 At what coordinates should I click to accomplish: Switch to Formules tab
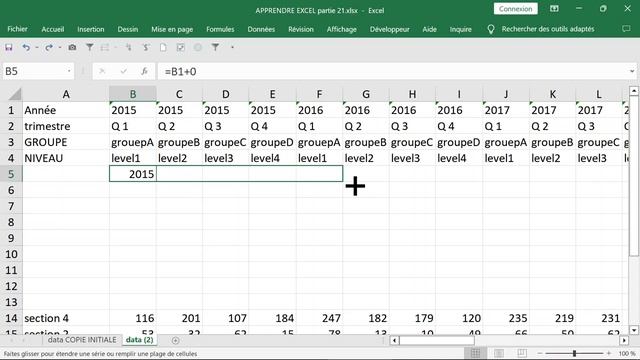[220, 29]
